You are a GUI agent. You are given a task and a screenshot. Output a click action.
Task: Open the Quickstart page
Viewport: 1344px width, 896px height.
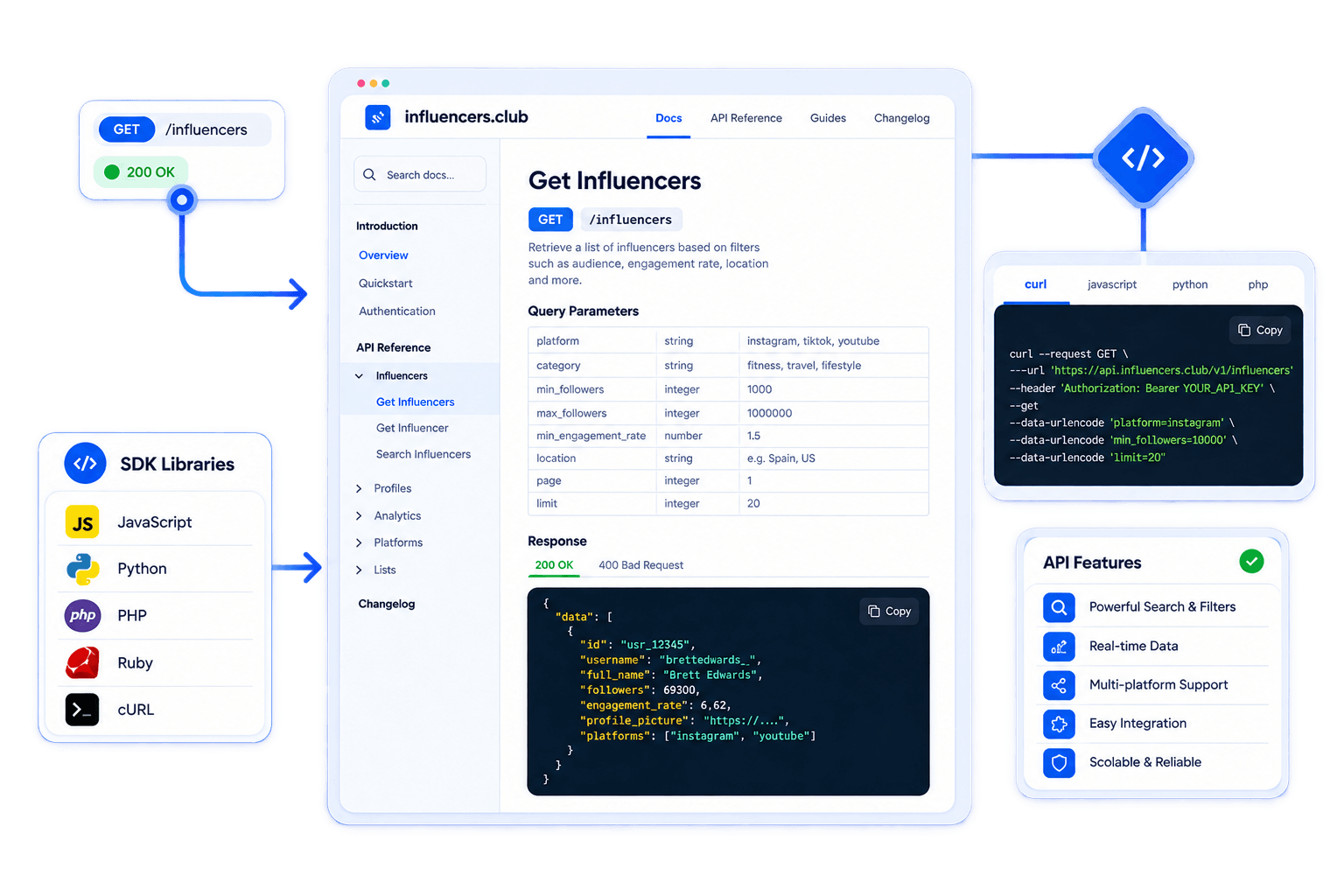[x=385, y=283]
